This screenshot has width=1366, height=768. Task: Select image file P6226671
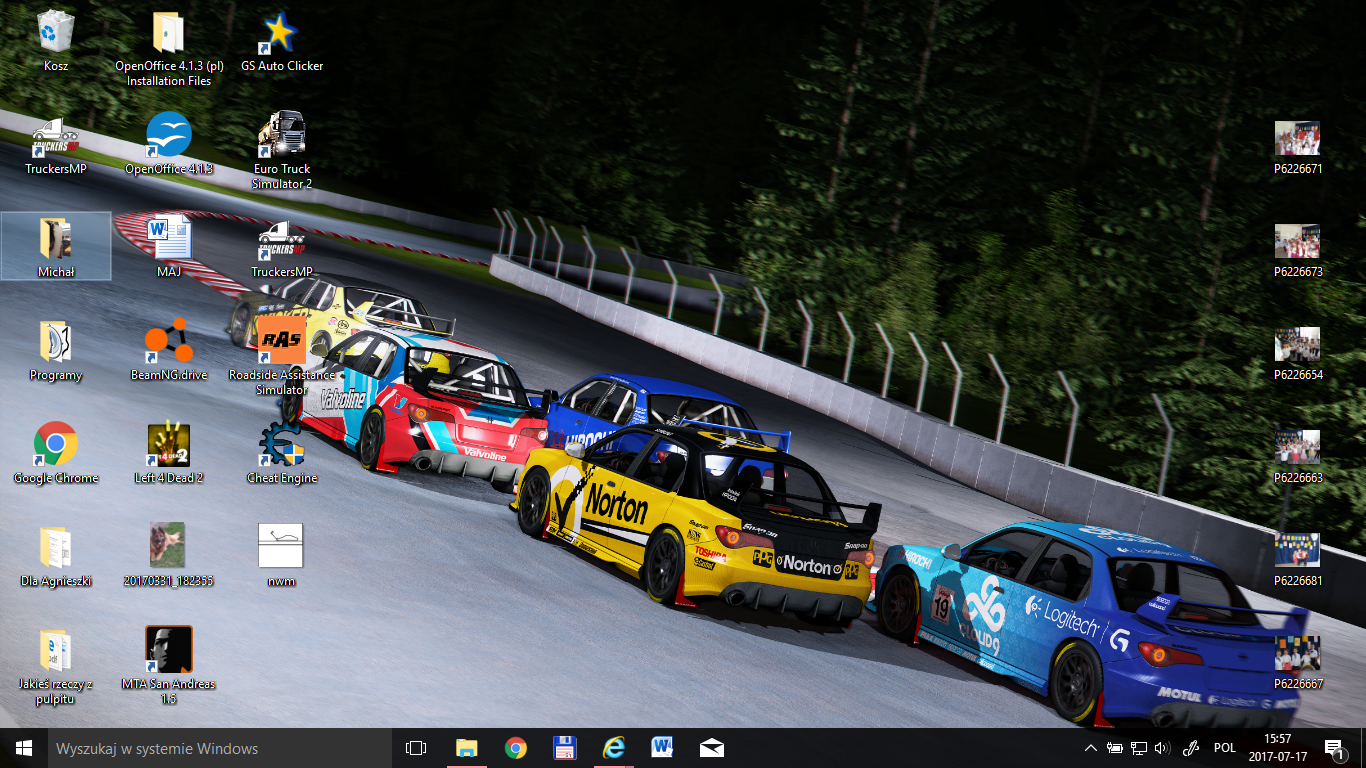(x=1298, y=148)
